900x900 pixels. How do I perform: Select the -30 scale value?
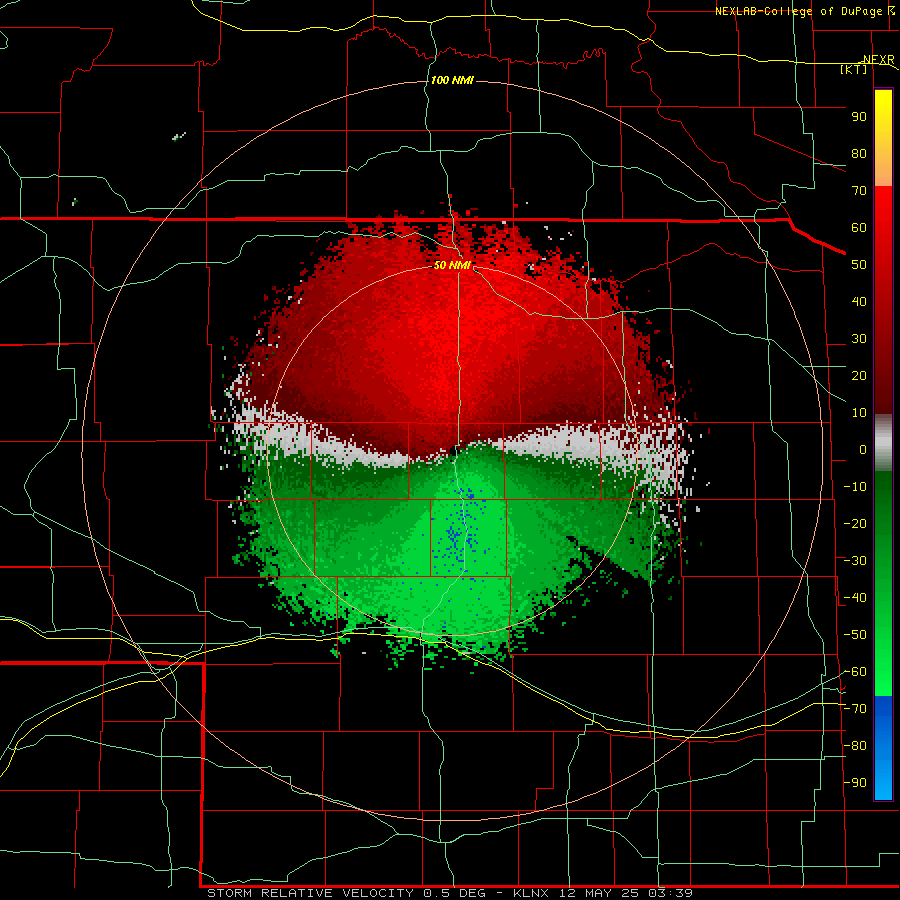(x=855, y=561)
